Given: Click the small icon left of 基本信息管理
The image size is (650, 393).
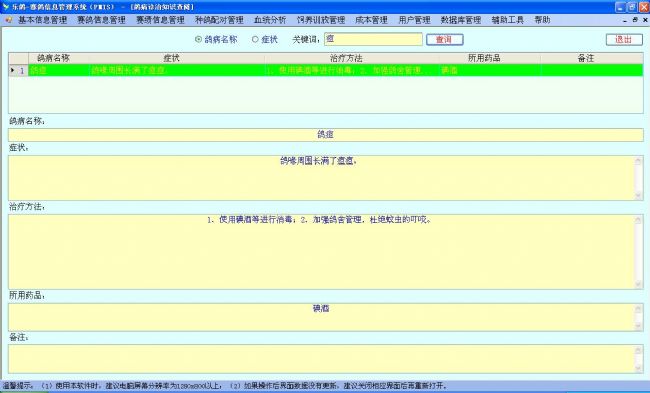Looking at the screenshot, I should (x=9, y=20).
